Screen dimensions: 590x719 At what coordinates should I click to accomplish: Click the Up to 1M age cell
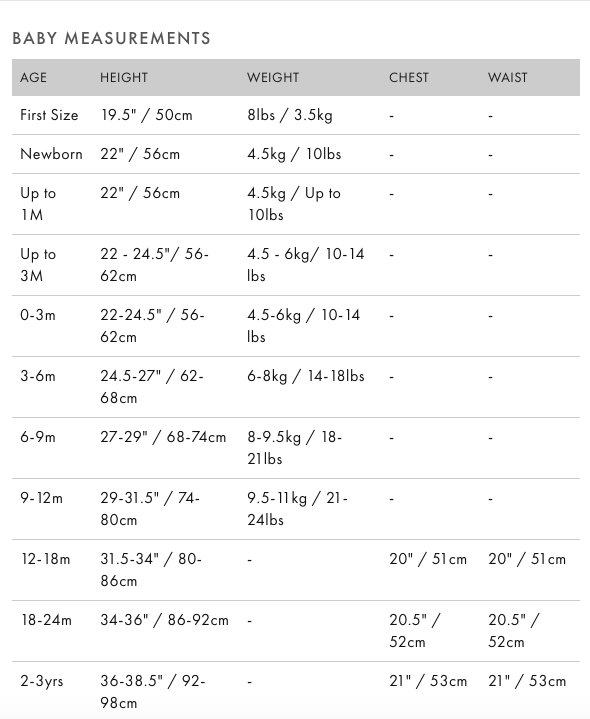click(x=38, y=204)
